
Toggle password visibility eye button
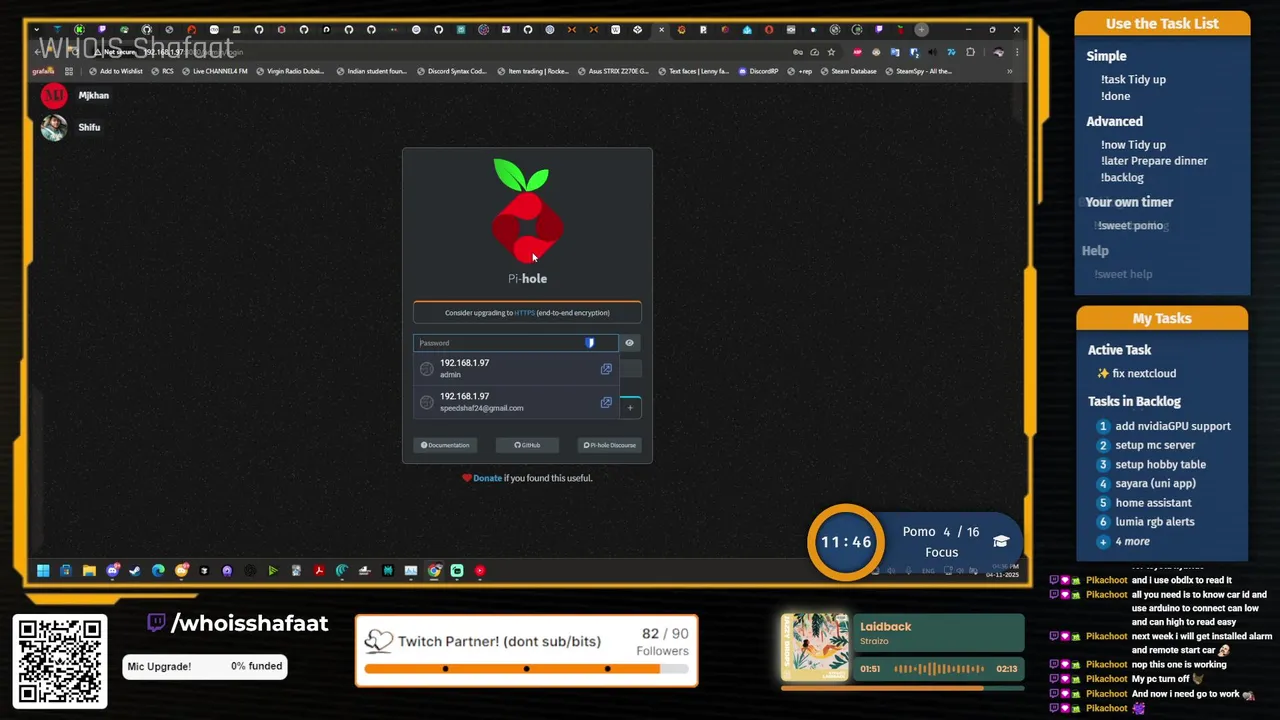pos(629,343)
